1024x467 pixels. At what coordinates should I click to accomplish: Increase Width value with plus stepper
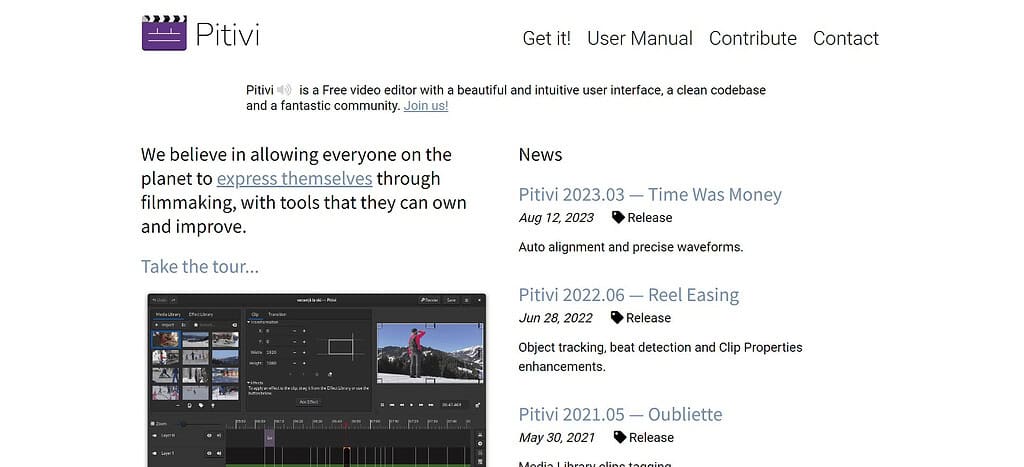click(x=304, y=352)
